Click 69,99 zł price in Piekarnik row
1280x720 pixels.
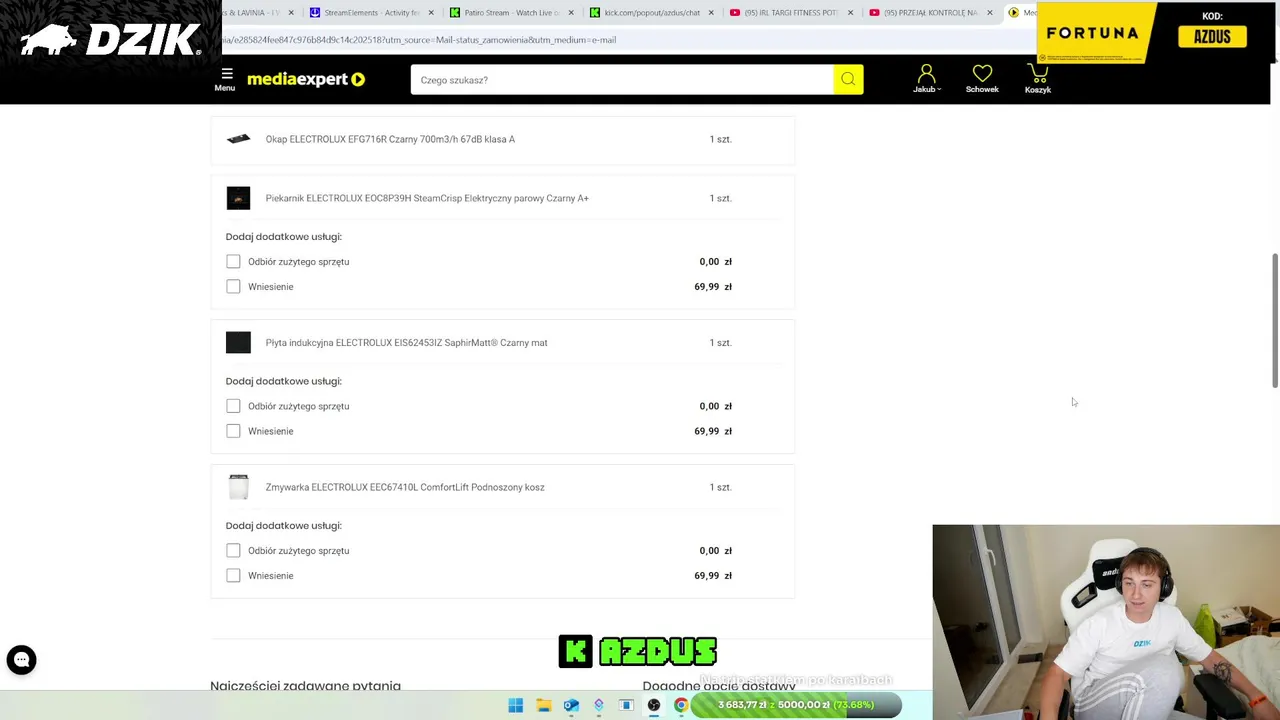713,287
